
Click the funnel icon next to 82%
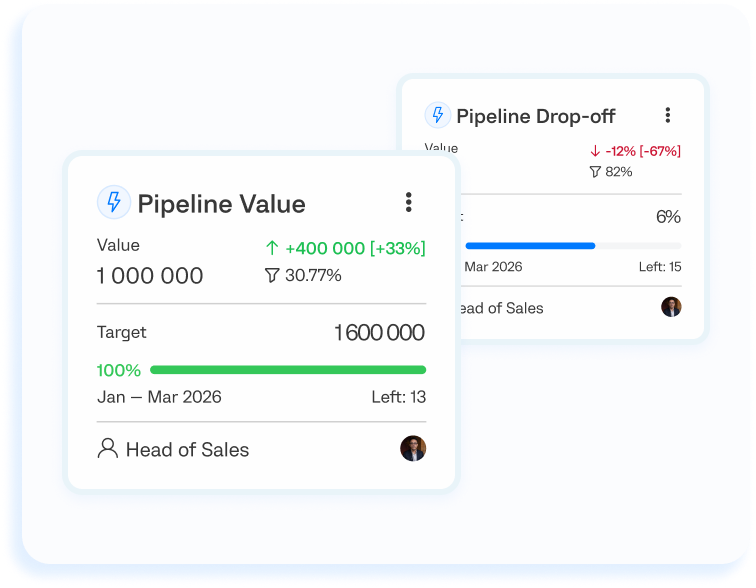coord(595,172)
